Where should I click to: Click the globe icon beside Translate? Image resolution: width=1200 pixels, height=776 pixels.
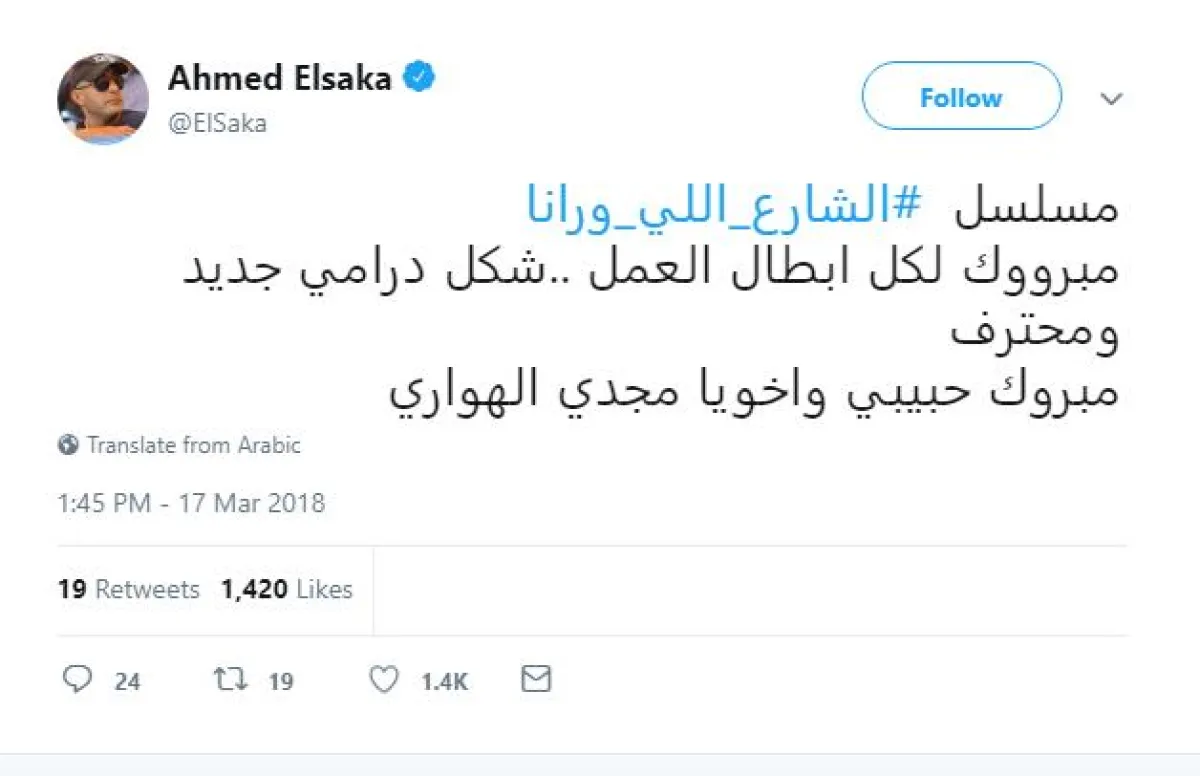point(68,445)
